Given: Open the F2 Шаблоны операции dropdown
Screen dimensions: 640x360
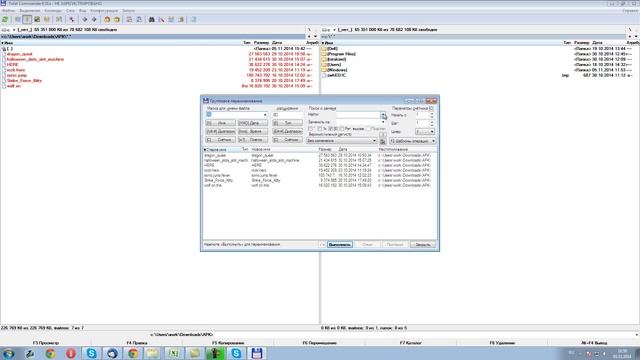Looking at the screenshot, I should click(x=412, y=141).
